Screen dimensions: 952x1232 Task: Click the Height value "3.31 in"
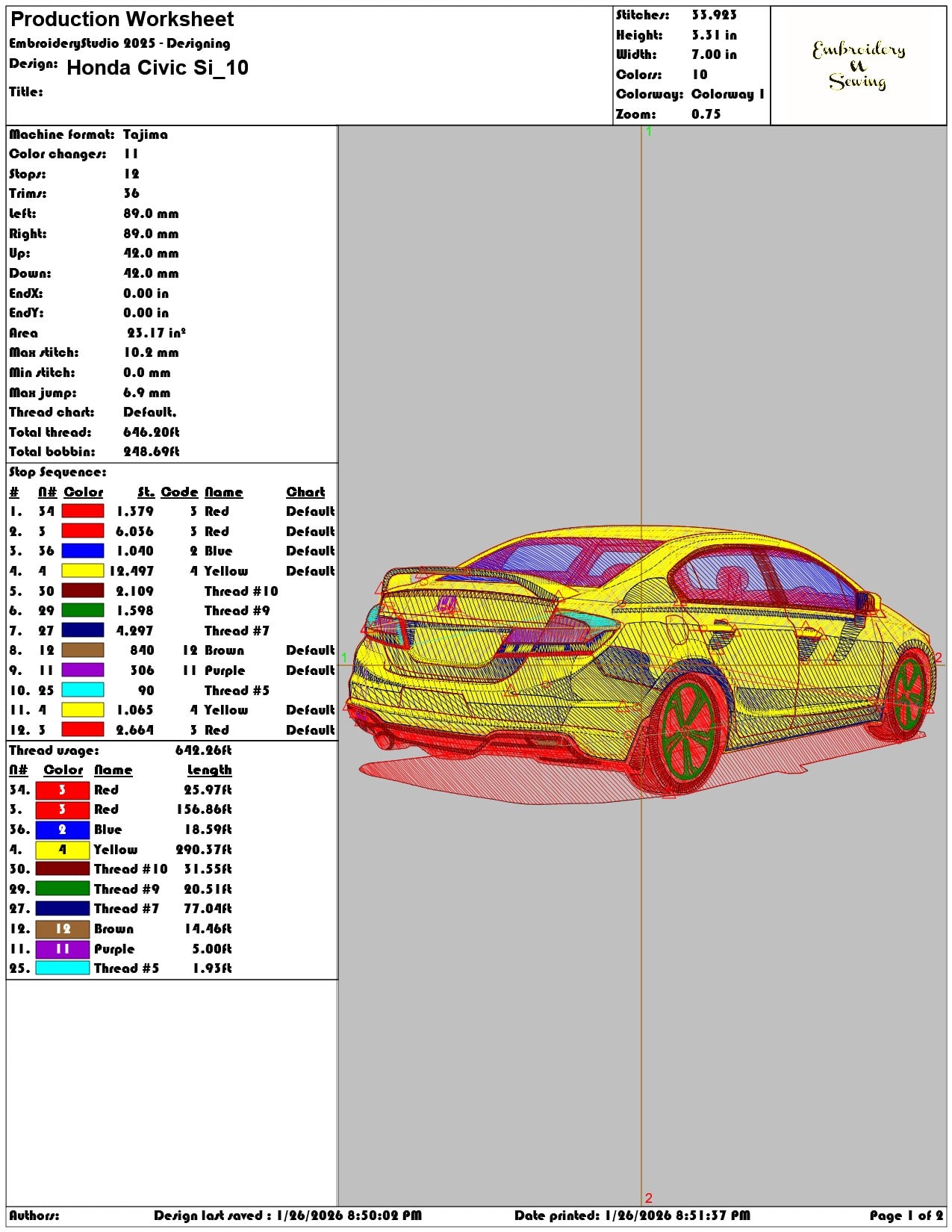click(x=714, y=35)
